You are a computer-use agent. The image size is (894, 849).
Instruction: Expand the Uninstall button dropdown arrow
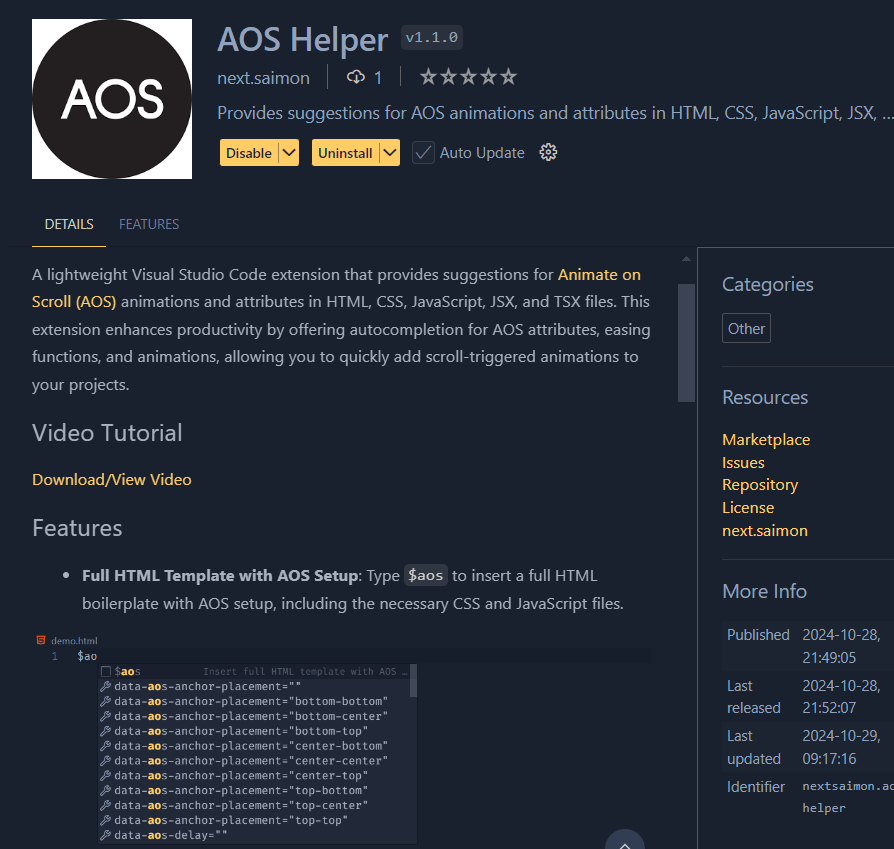[x=389, y=153]
